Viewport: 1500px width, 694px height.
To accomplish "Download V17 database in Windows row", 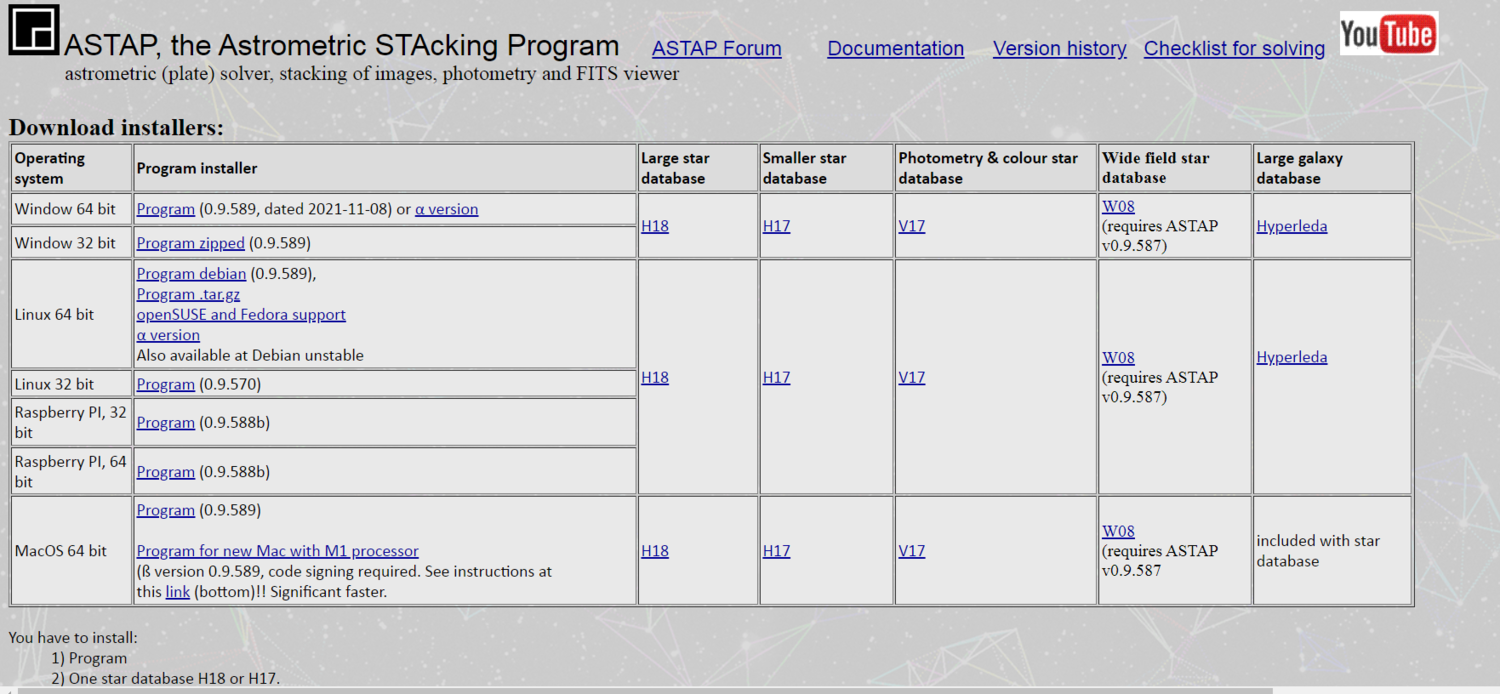I will 912,226.
